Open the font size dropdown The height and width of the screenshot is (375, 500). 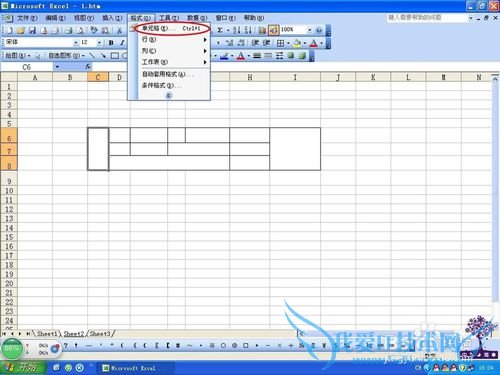[x=99, y=43]
